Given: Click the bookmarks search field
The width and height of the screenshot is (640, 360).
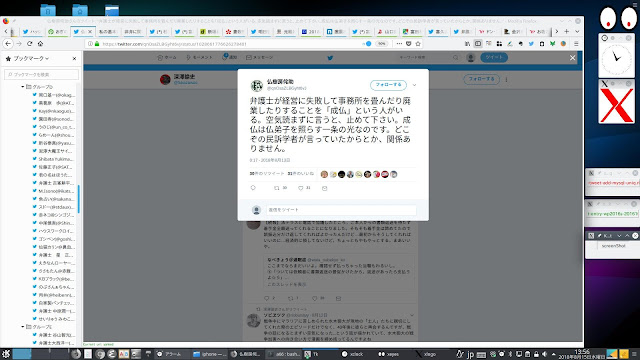Looking at the screenshot, I should pos(41,74).
